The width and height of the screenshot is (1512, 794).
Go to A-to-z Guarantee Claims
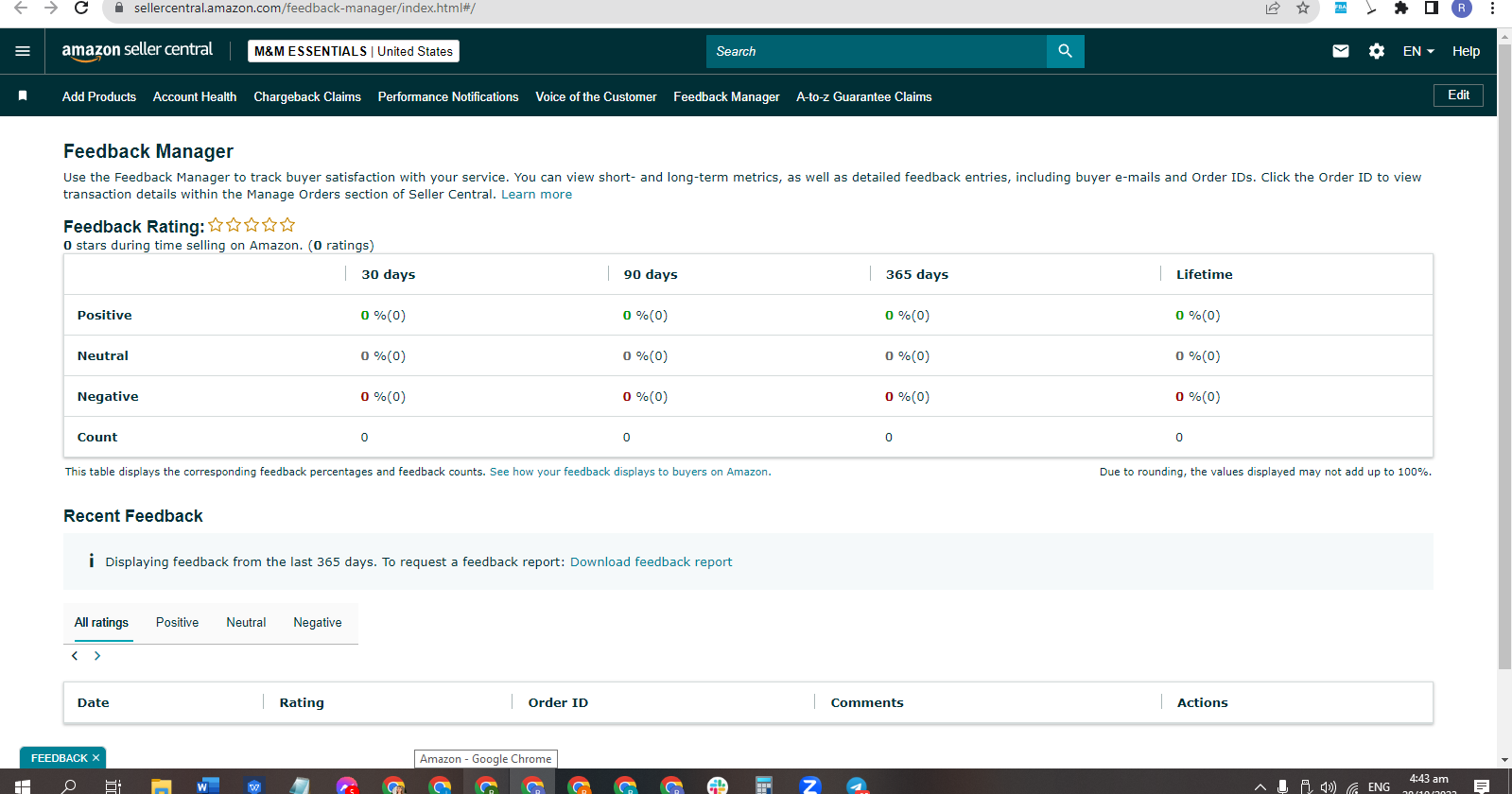864,96
